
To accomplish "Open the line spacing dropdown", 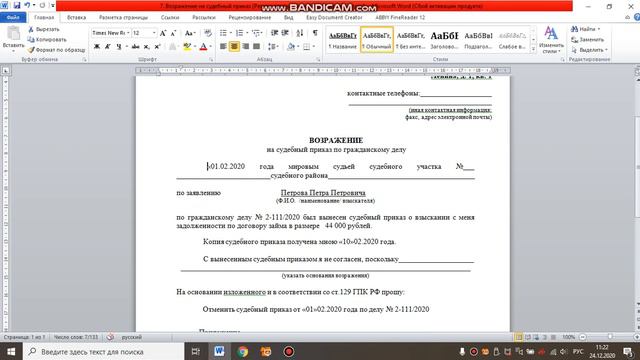I will click(274, 47).
